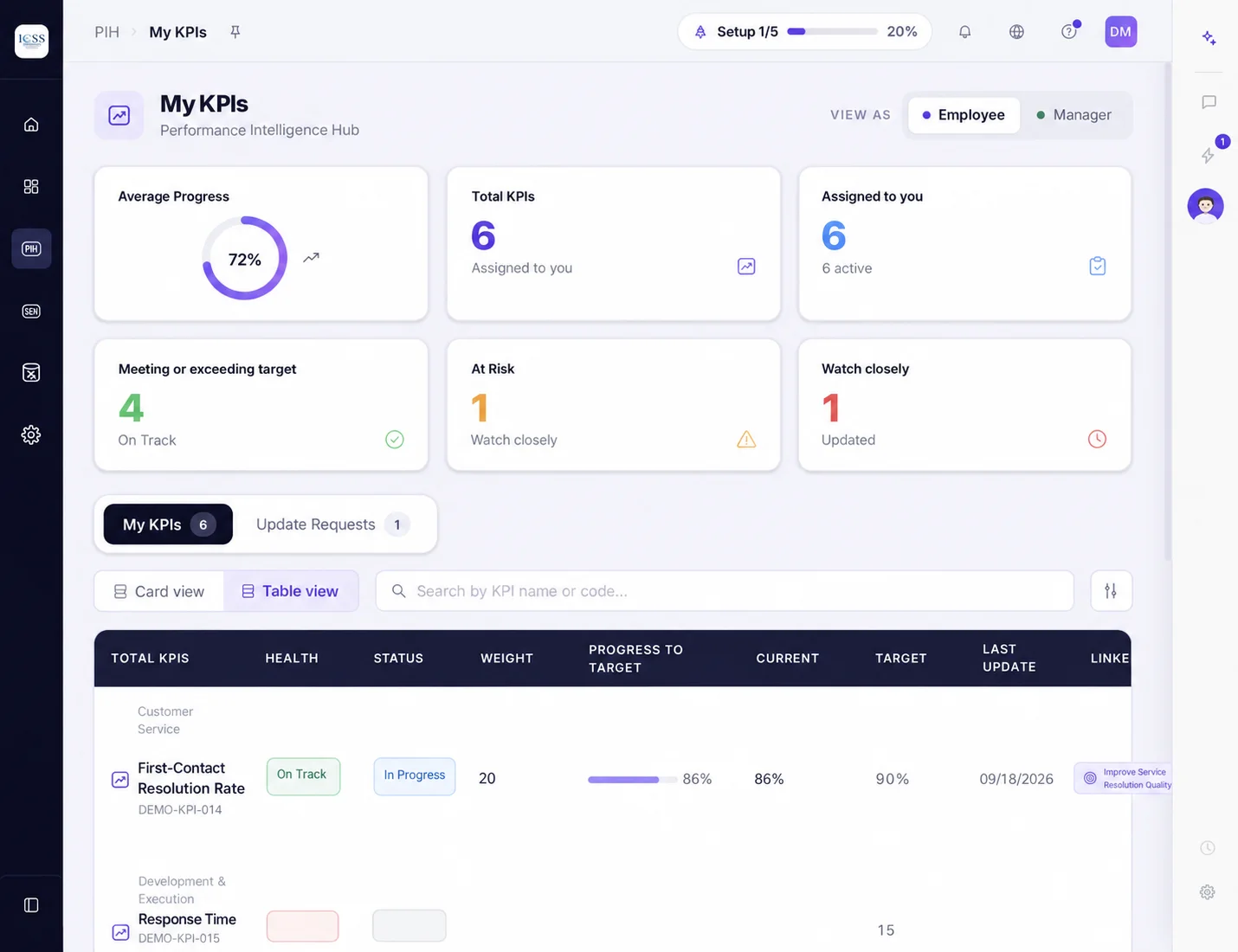1238x952 pixels.
Task: Switch view to Employee
Action: pyautogui.click(x=964, y=115)
